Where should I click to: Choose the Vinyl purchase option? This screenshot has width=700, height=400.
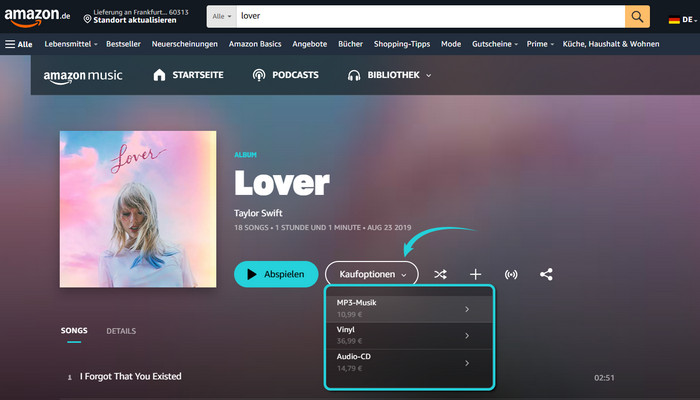point(408,336)
